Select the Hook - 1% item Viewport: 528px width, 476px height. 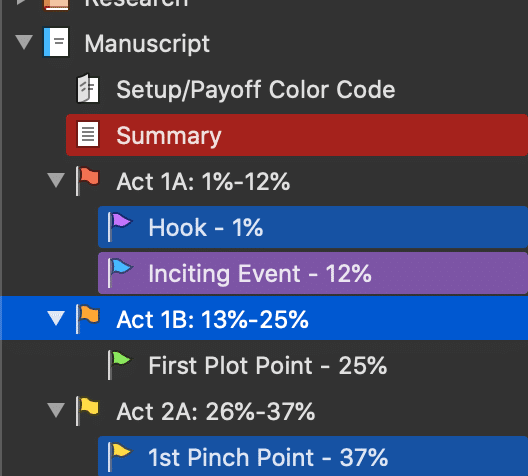(313, 227)
